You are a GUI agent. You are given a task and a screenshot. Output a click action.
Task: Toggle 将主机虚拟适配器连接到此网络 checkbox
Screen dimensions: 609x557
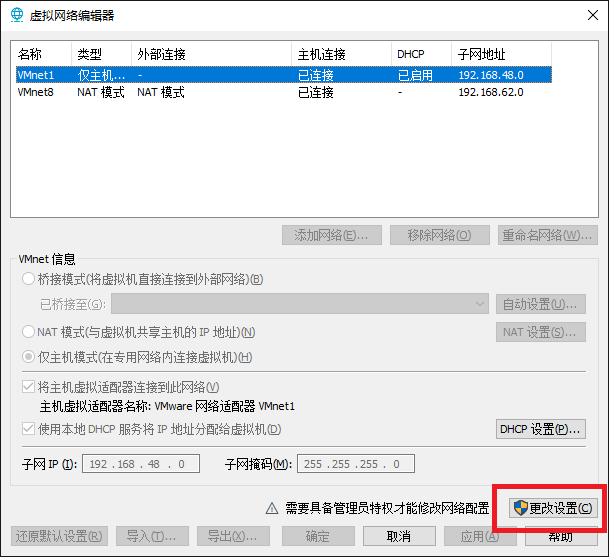[x=28, y=387]
